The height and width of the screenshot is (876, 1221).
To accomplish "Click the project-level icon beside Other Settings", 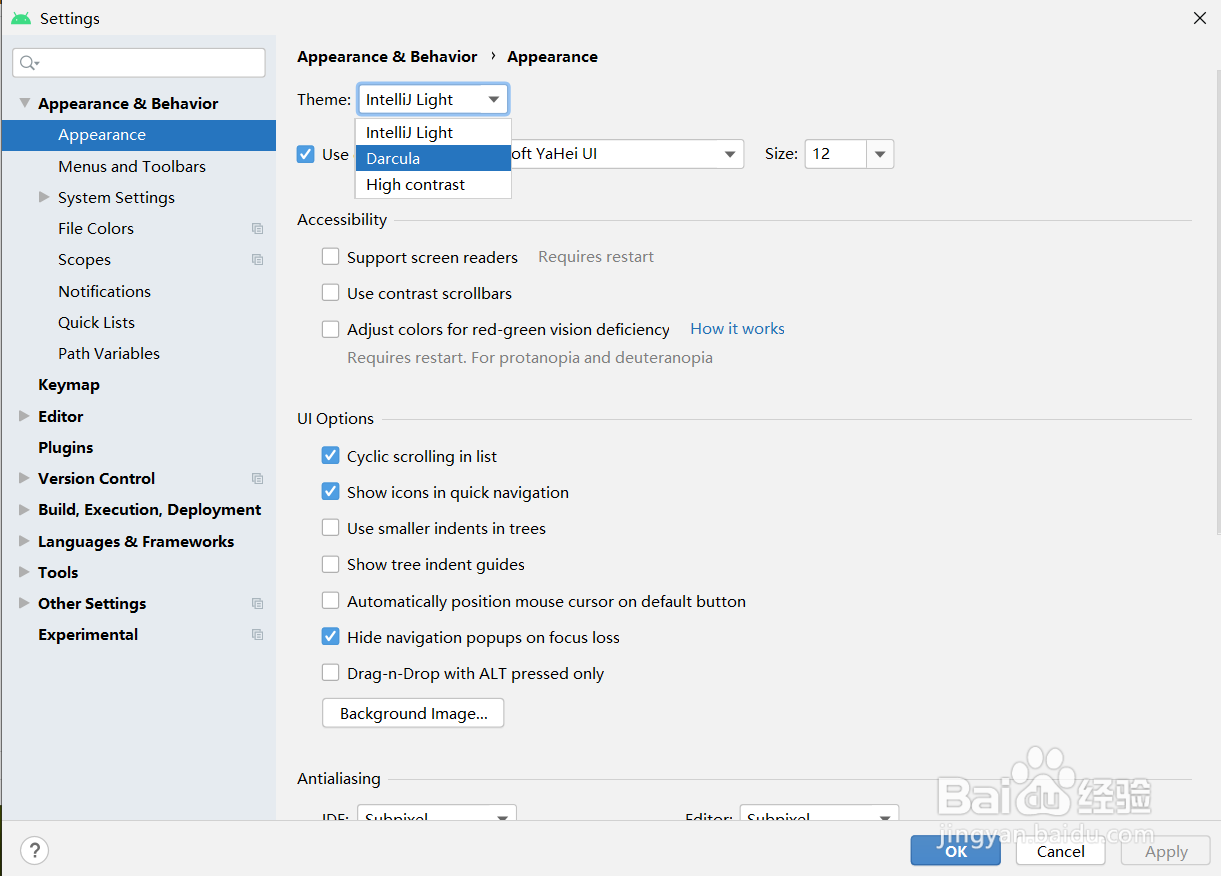I will 257,604.
